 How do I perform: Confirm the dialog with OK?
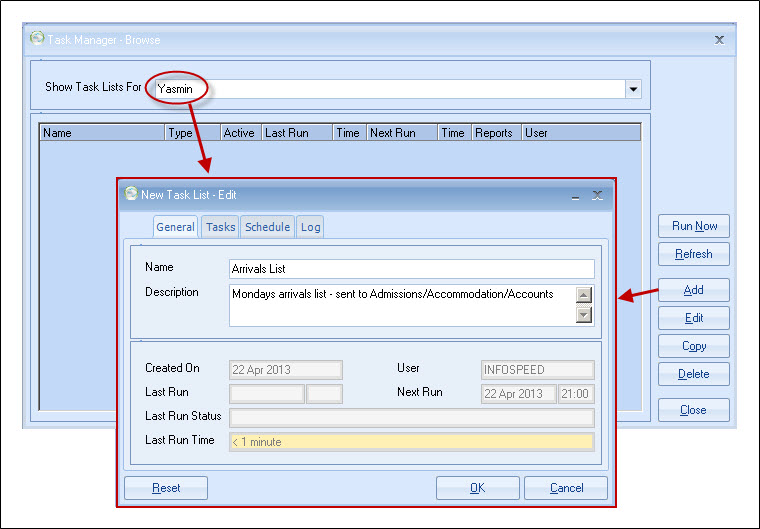tap(477, 488)
